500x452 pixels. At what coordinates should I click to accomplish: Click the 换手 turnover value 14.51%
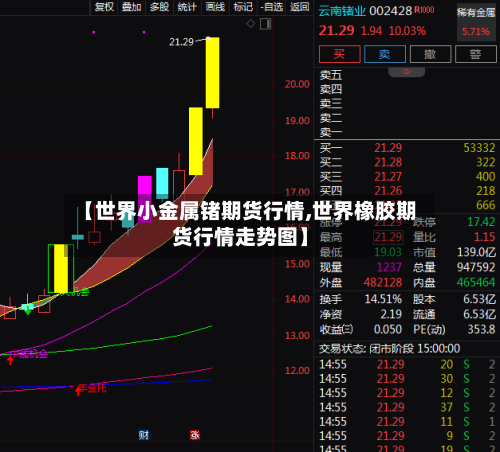tap(383, 299)
